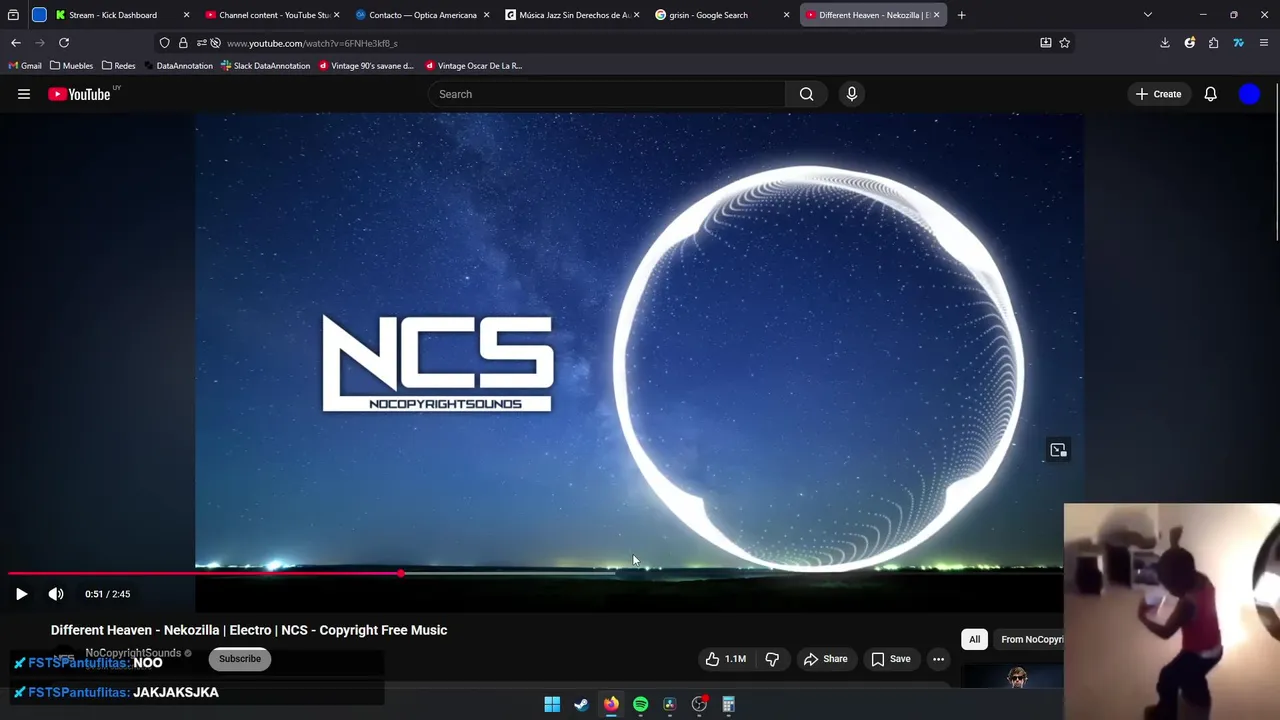Switch to Contacto Optica Americana tab
Image resolution: width=1280 pixels, height=720 pixels.
[x=422, y=15]
